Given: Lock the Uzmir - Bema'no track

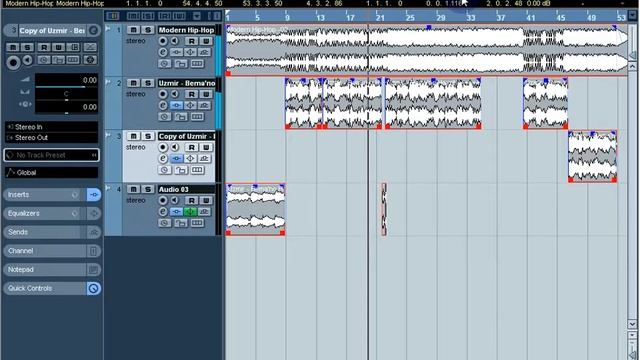Looking at the screenshot, I should (x=181, y=117).
